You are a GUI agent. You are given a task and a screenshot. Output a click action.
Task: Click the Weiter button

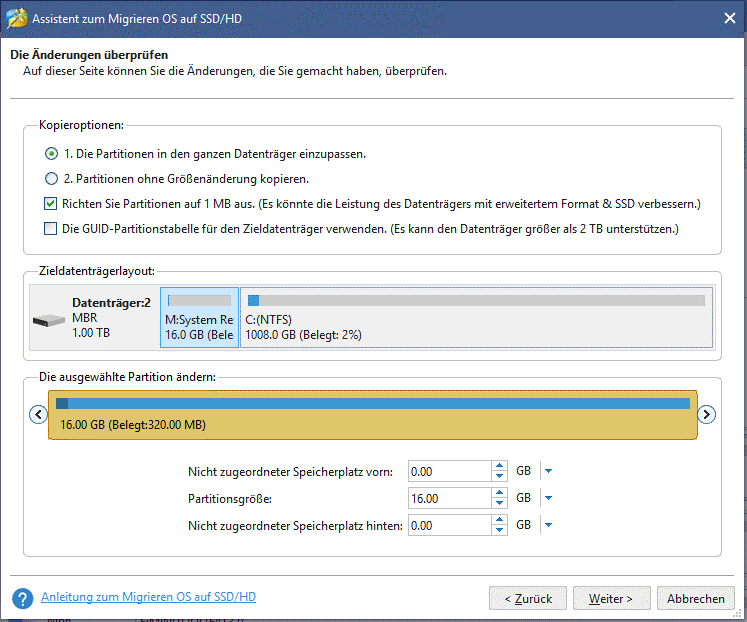point(611,598)
